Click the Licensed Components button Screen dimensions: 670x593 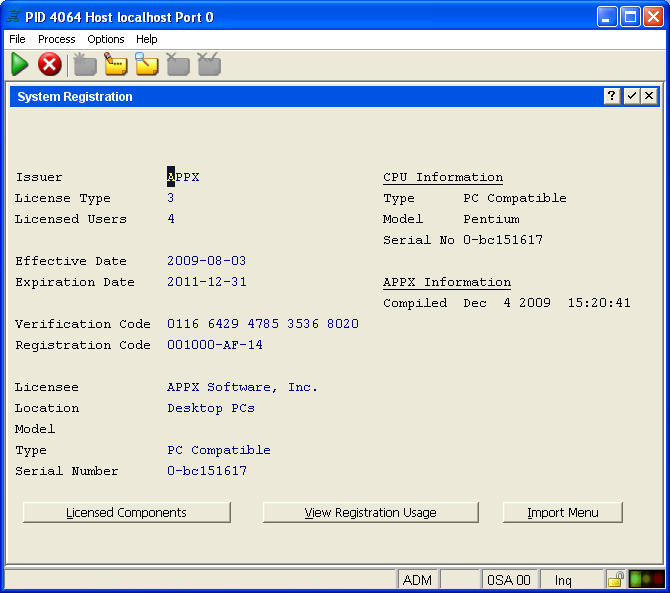click(127, 513)
